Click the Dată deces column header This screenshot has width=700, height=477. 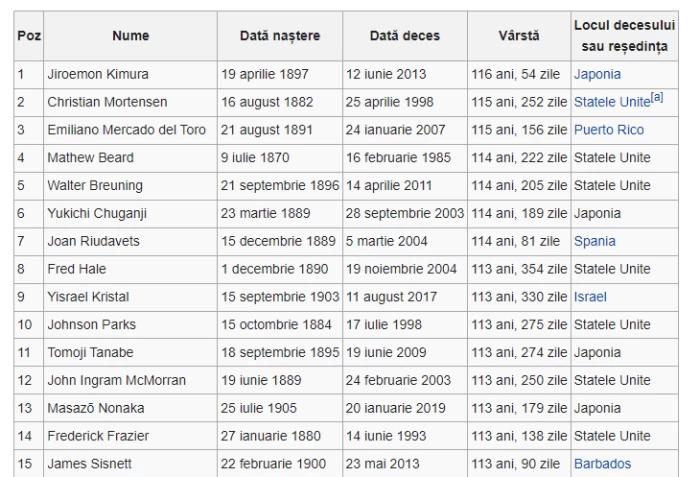pyautogui.click(x=405, y=36)
